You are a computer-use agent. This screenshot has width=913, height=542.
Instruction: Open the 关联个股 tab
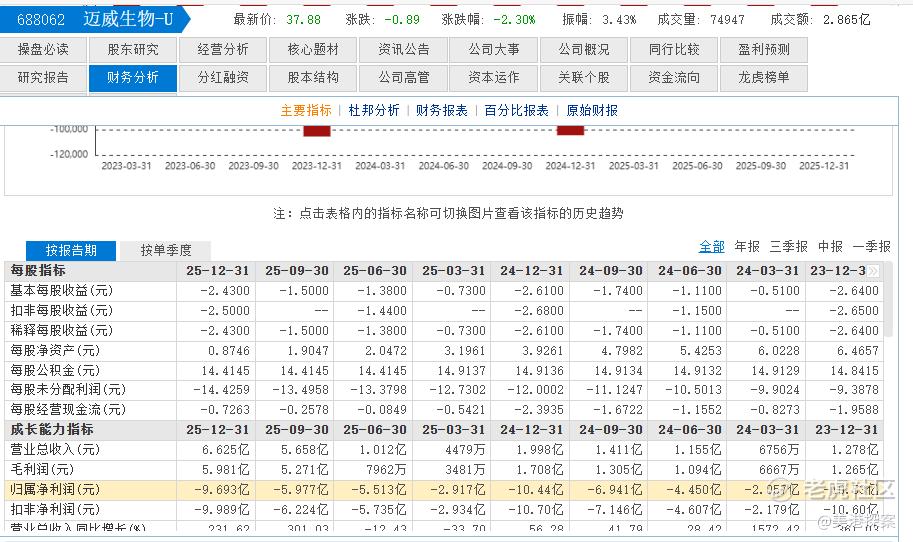pyautogui.click(x=584, y=77)
